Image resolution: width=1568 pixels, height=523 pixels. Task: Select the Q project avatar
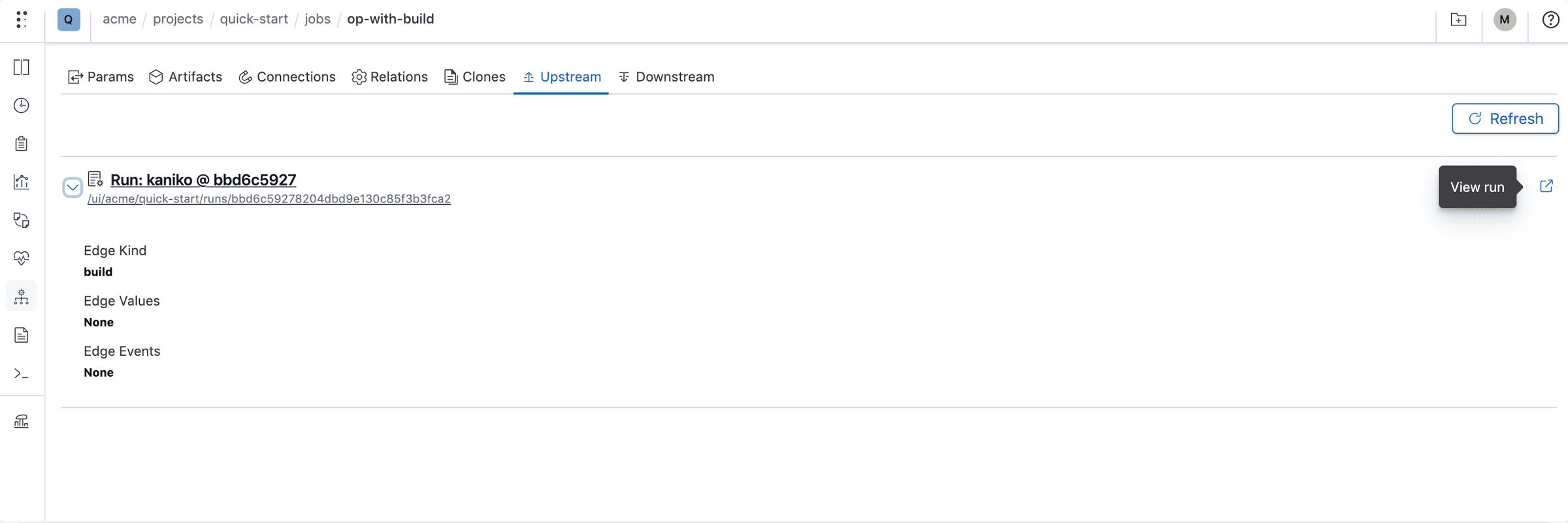coord(69,20)
